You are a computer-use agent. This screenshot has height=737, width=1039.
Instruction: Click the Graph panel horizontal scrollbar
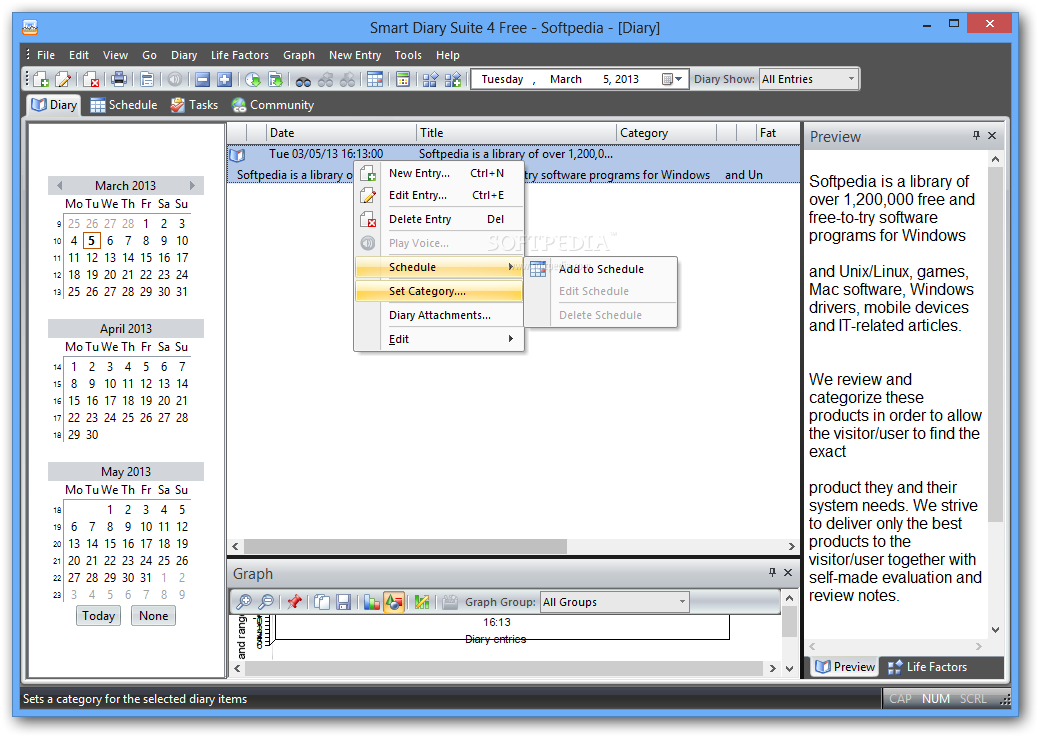(x=504, y=668)
